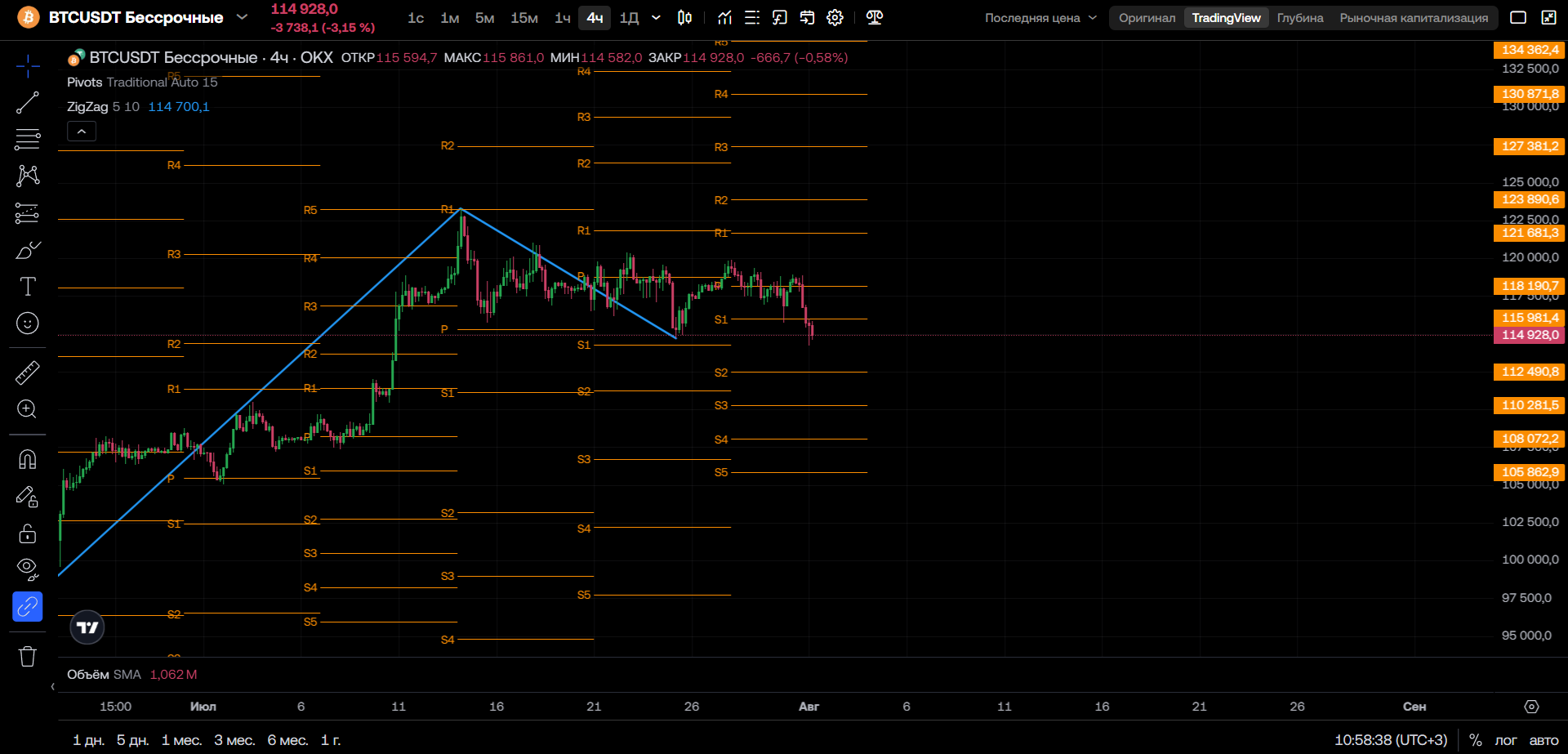
Task: Toggle auto scale (авто)
Action: coord(1543,740)
